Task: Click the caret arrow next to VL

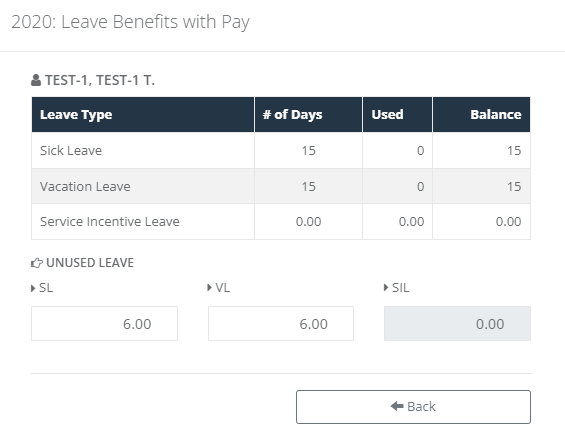Action: coord(209,288)
